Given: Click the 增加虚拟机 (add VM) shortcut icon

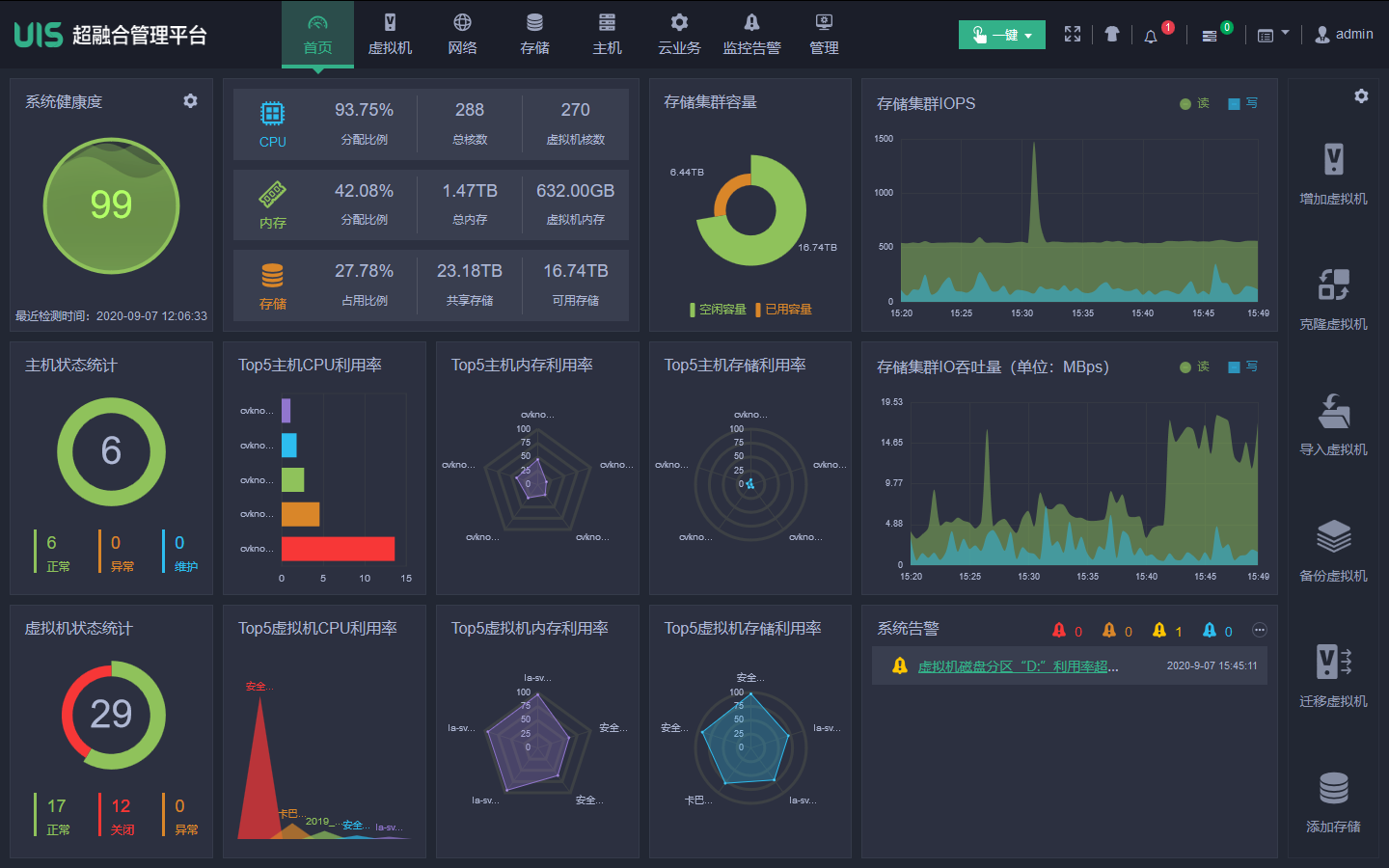Looking at the screenshot, I should coord(1333,159).
